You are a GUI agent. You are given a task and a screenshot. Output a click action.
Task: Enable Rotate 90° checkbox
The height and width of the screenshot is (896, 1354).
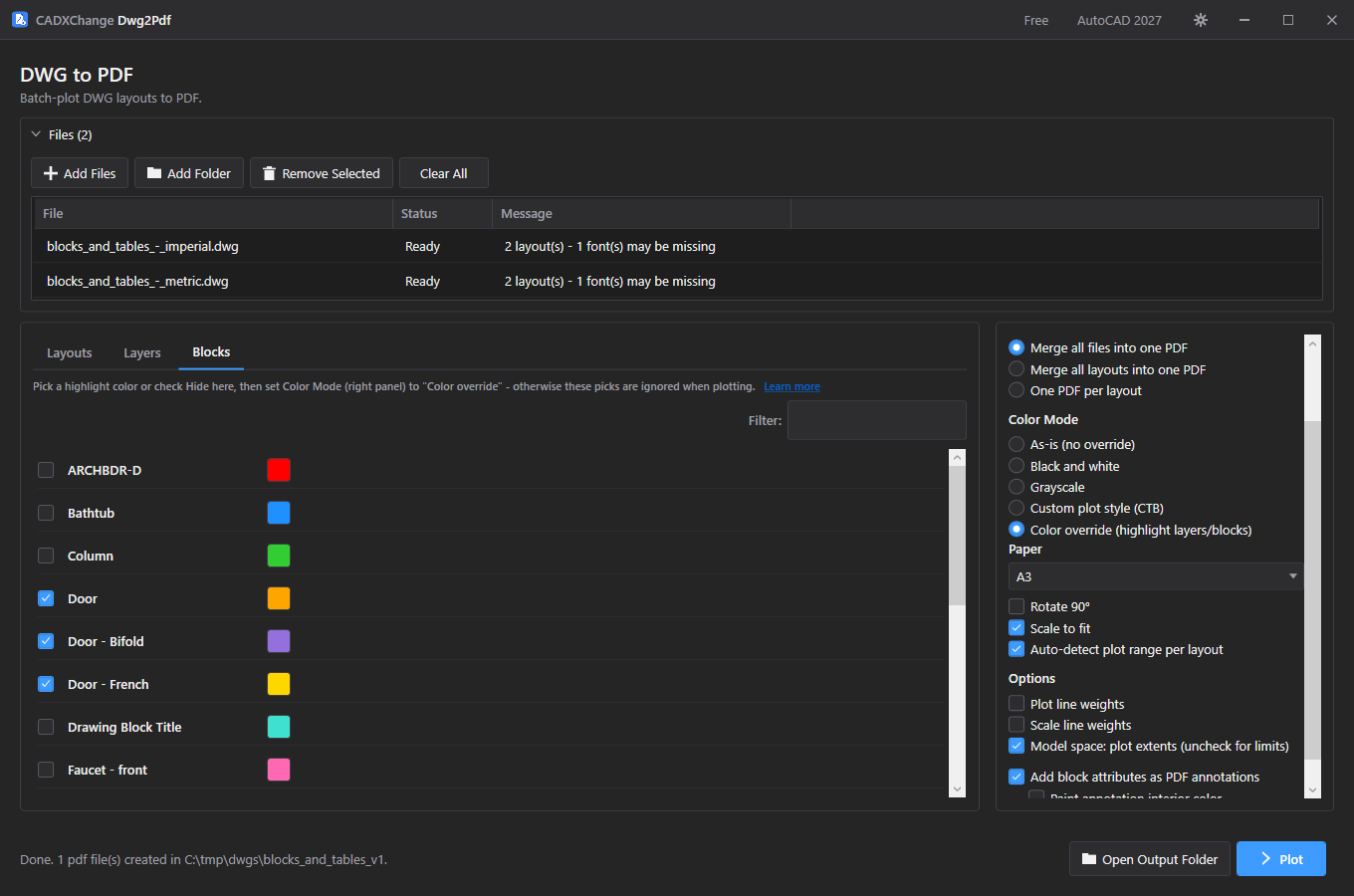click(1016, 606)
